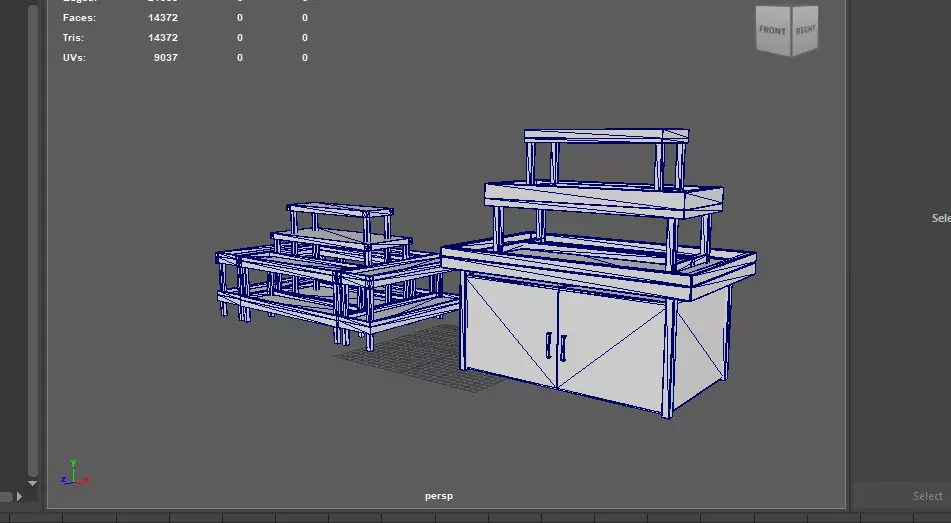Click the FRONT face of the view cube

click(773, 30)
